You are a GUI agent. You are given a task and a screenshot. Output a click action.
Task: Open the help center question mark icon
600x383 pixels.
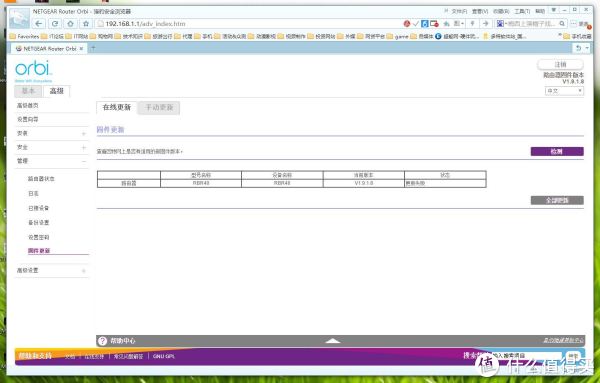click(103, 341)
